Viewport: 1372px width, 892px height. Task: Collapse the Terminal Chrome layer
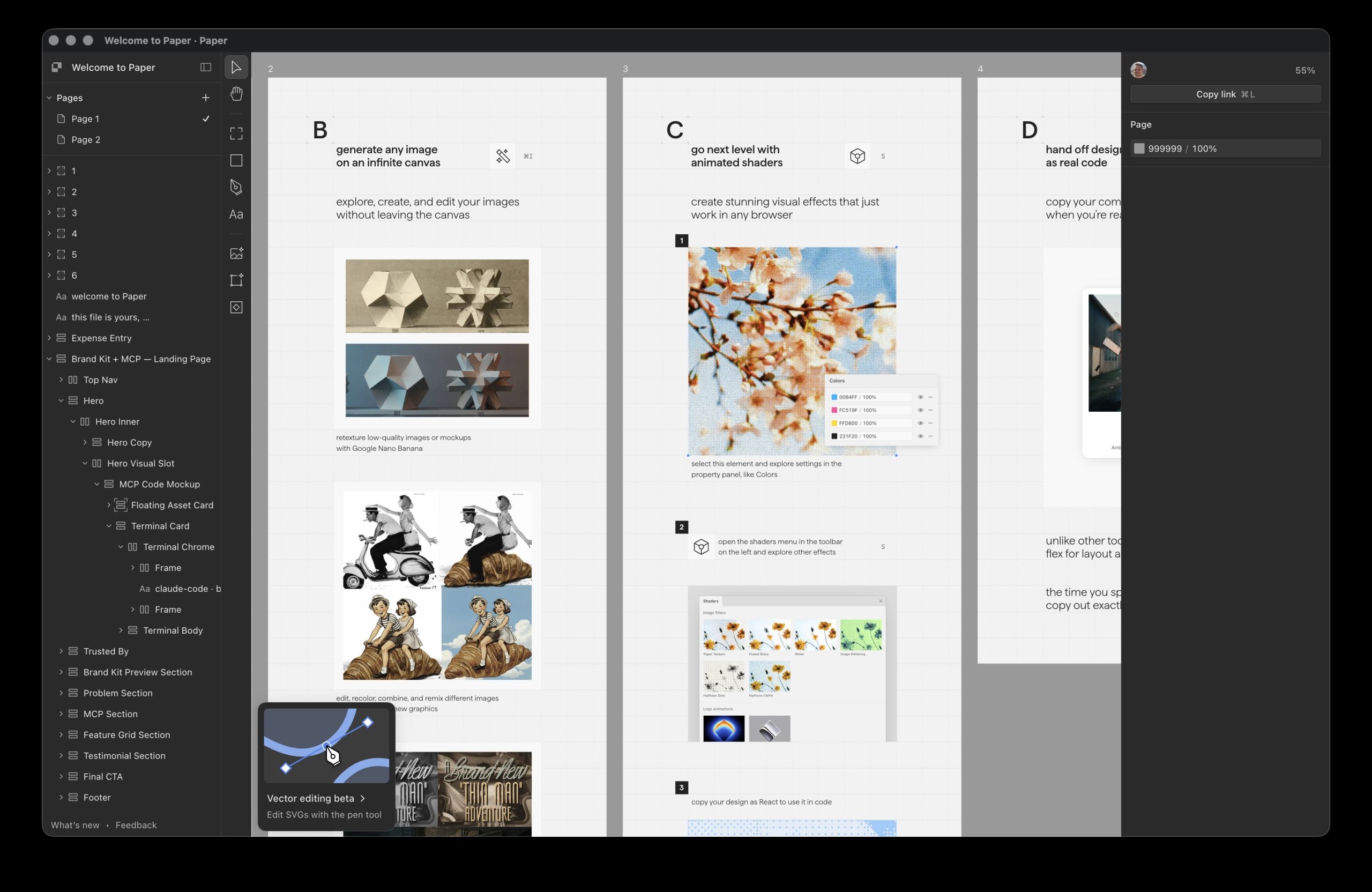(x=121, y=547)
